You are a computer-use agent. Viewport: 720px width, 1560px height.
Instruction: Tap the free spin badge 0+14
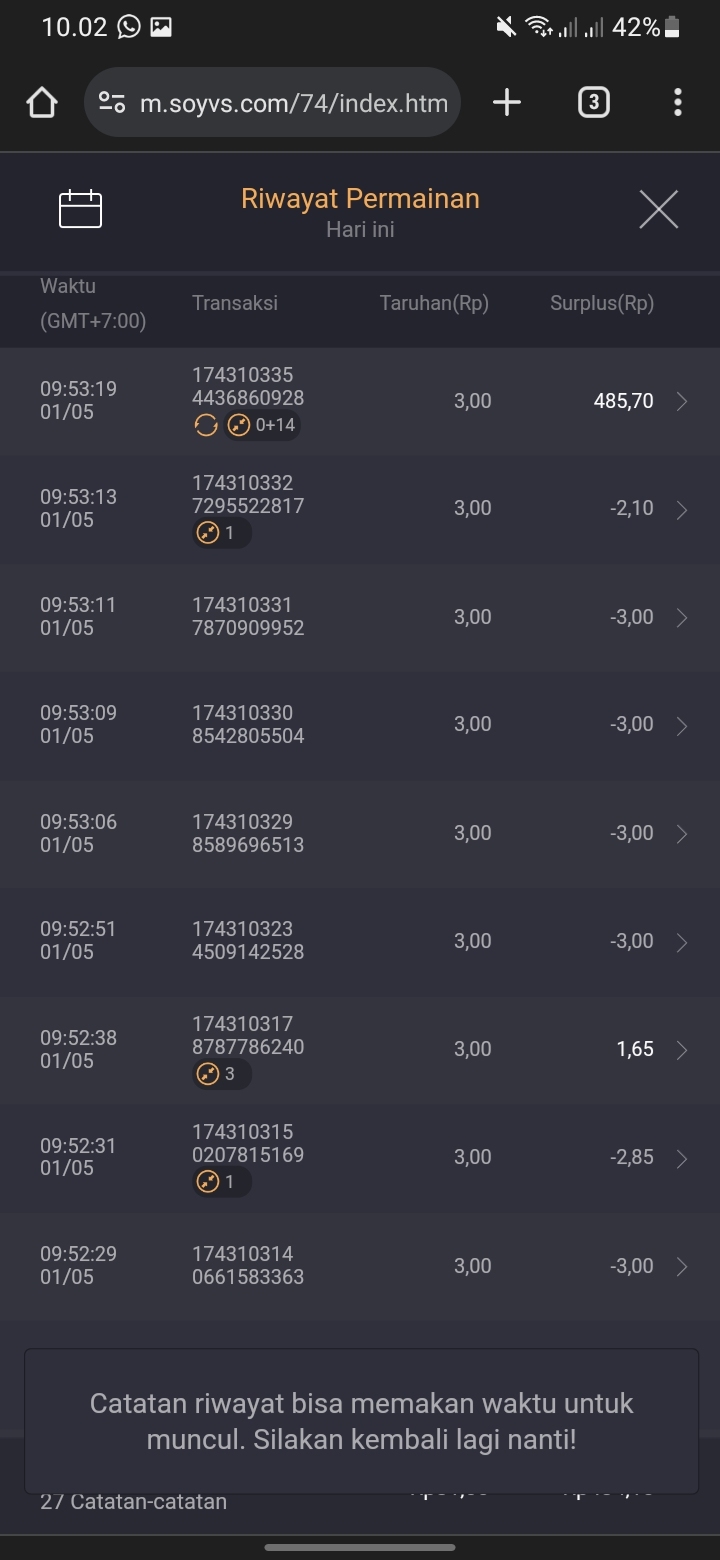point(262,426)
